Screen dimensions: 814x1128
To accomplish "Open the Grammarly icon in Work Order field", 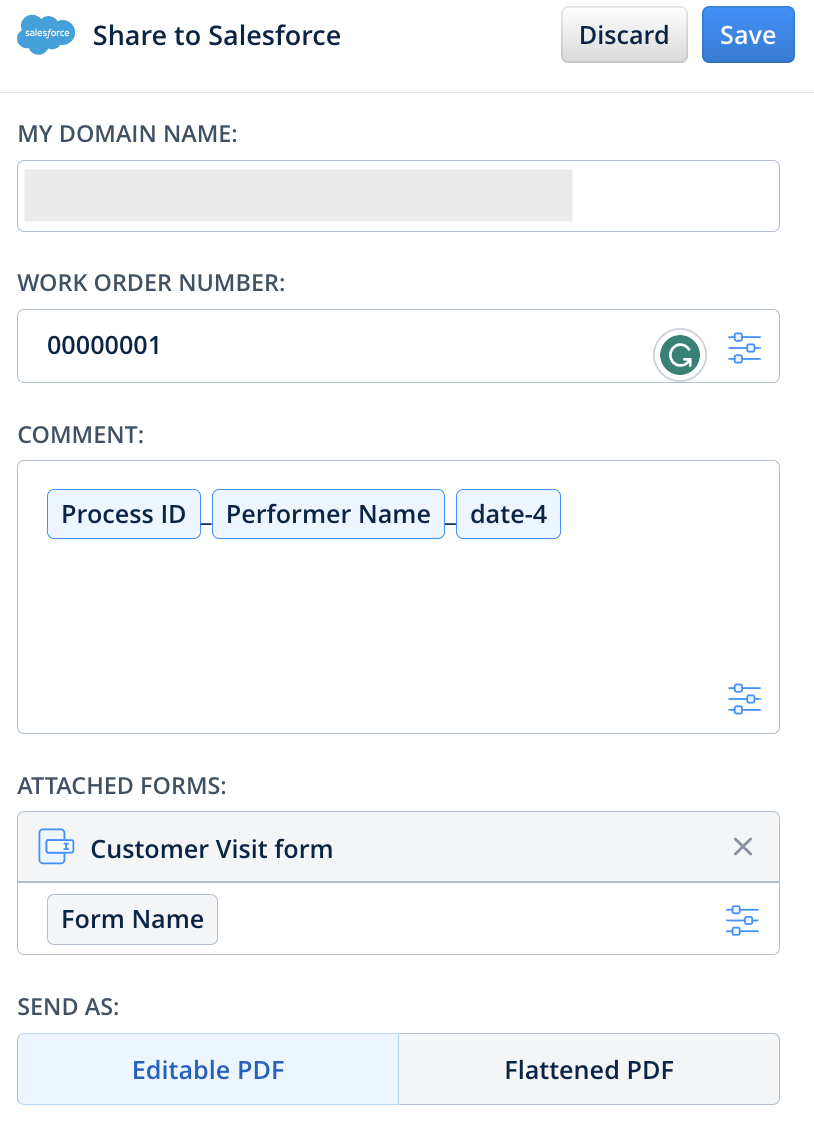I will pyautogui.click(x=680, y=354).
